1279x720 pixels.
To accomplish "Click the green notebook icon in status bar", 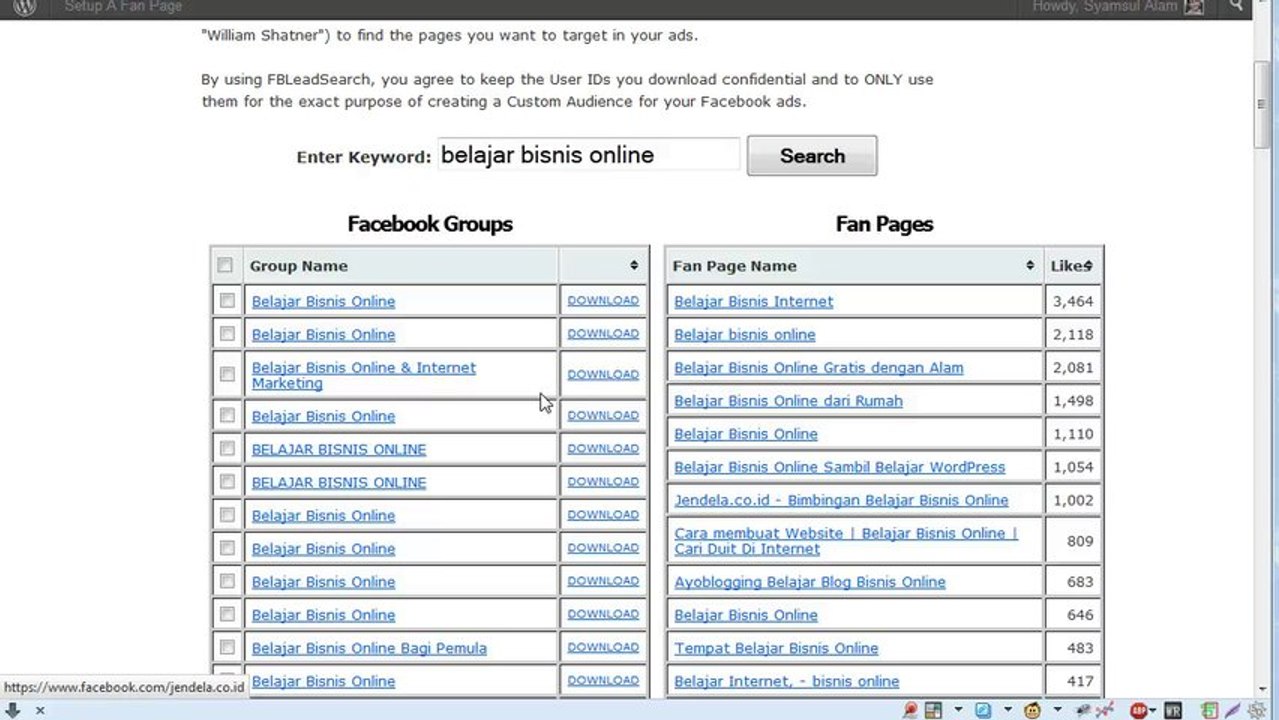I will pyautogui.click(x=1210, y=710).
